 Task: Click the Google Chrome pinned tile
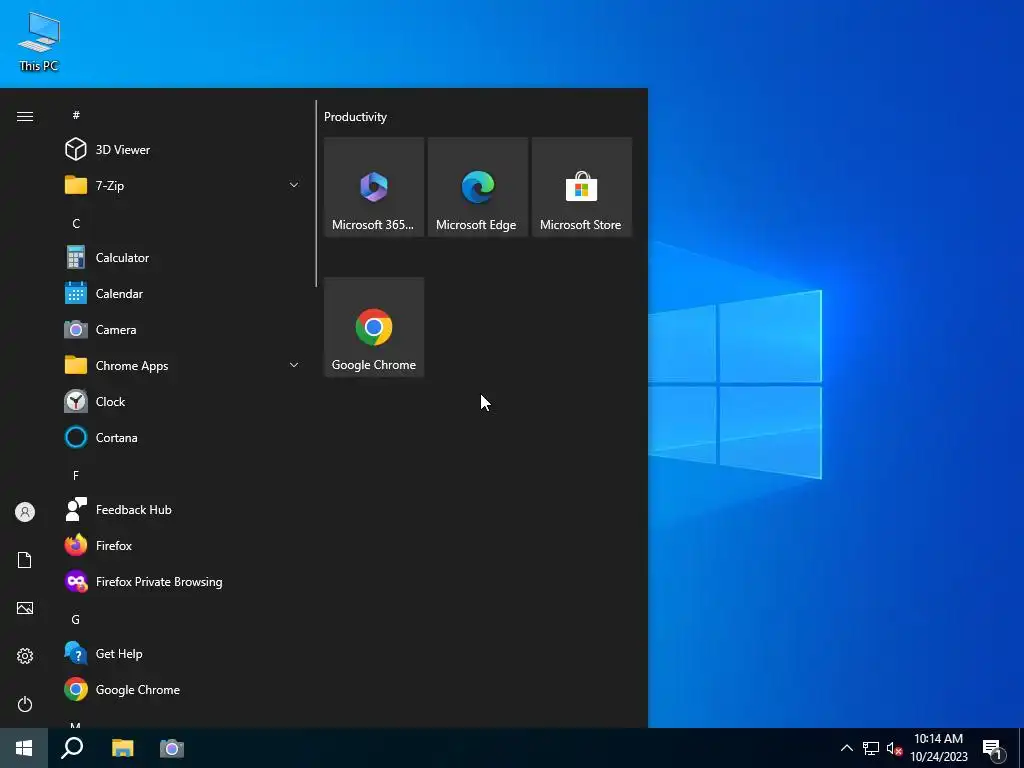coord(374,327)
